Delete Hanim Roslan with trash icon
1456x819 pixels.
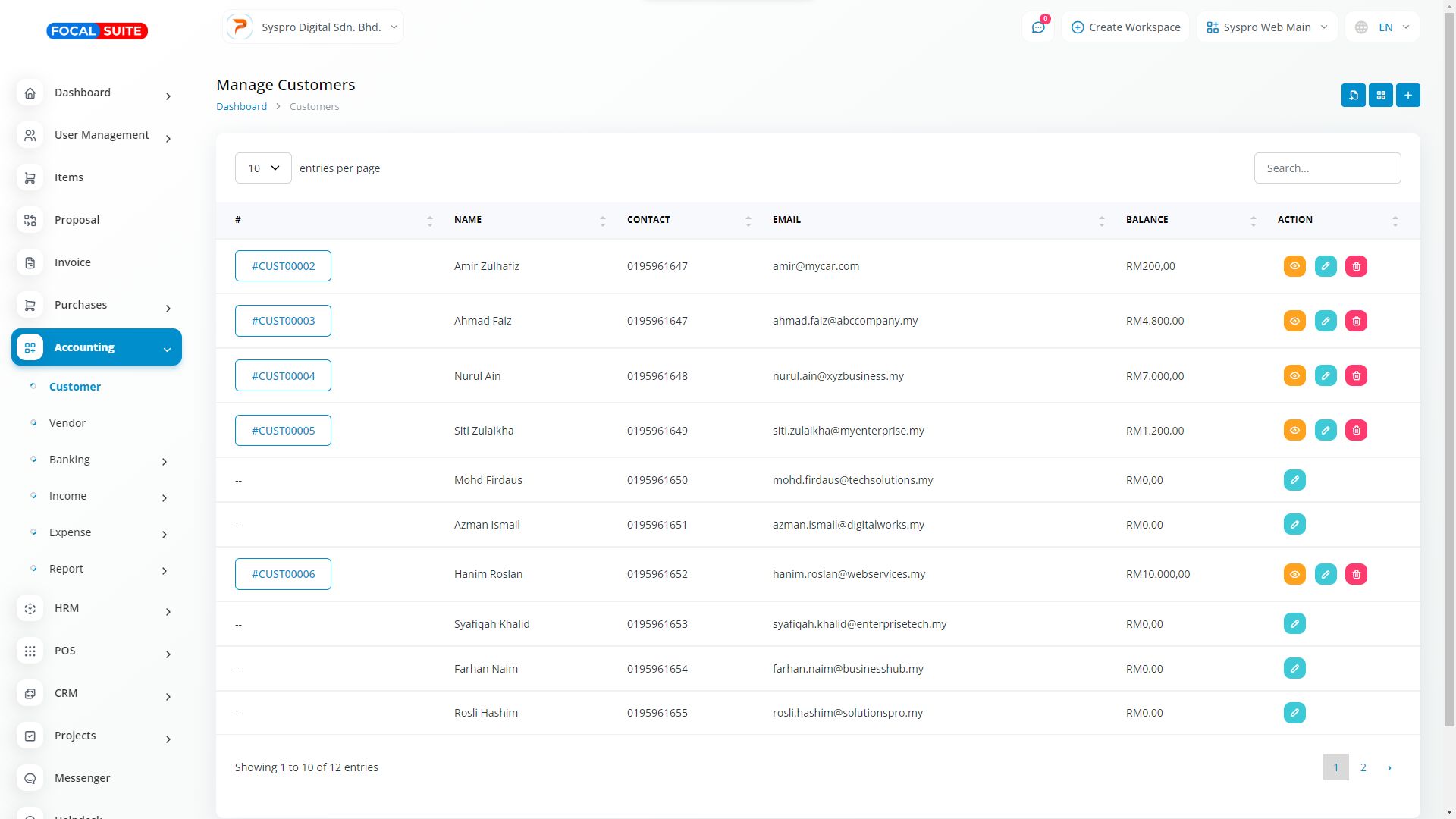point(1356,574)
